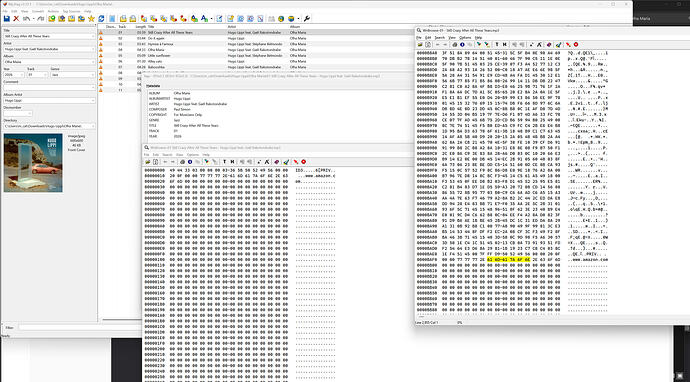Click print icon in right hex viewer toolbar
This screenshot has height=382, width=690.
[x=455, y=44]
